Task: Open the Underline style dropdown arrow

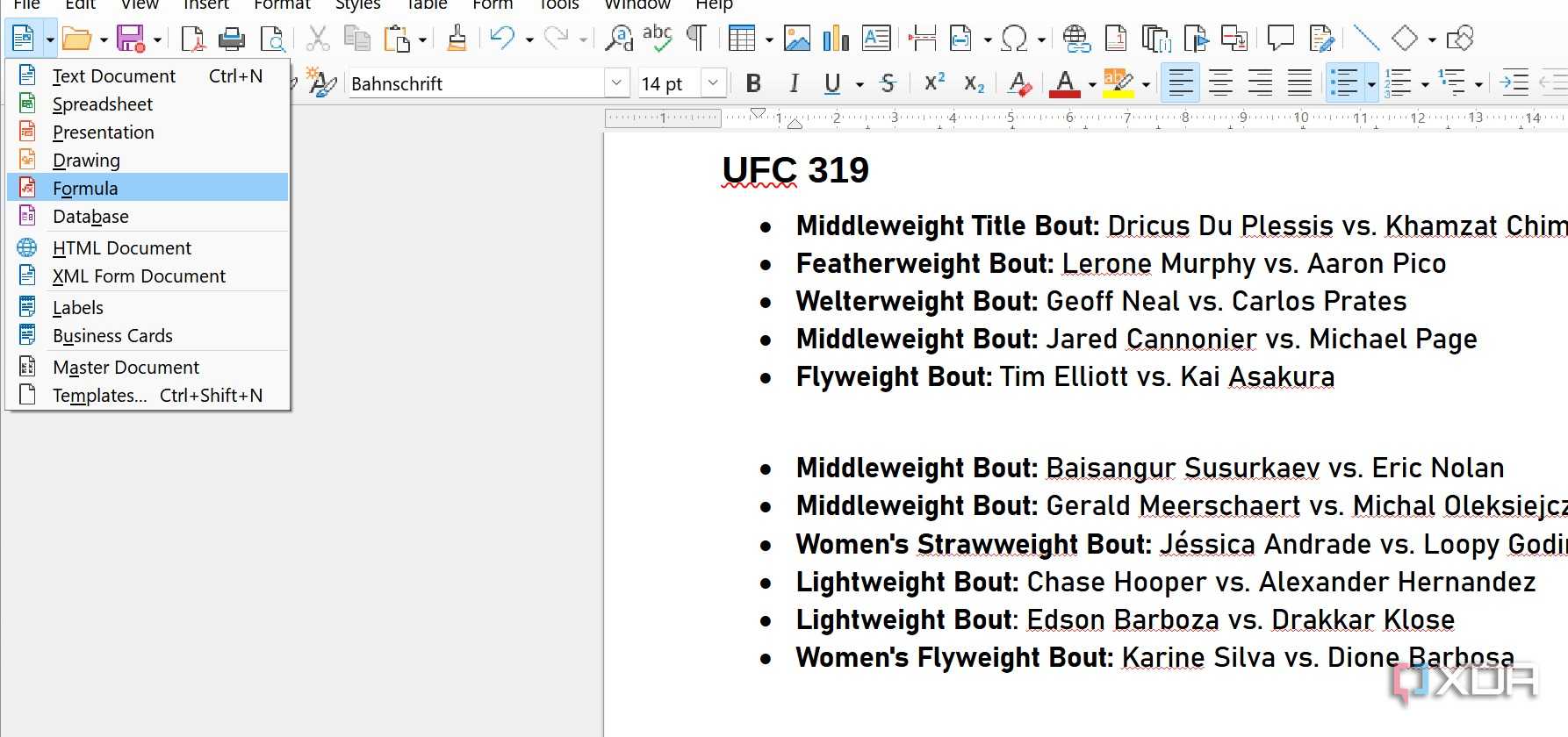Action: coord(860,85)
